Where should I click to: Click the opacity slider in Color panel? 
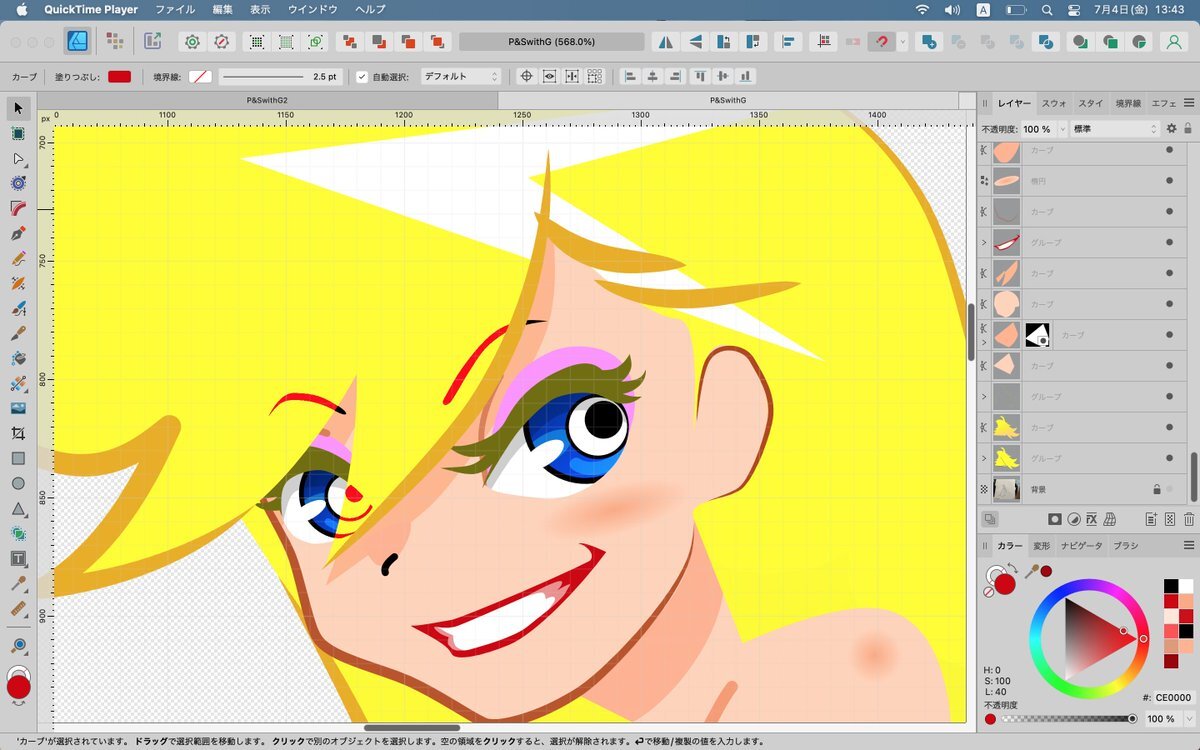pyautogui.click(x=1066, y=719)
